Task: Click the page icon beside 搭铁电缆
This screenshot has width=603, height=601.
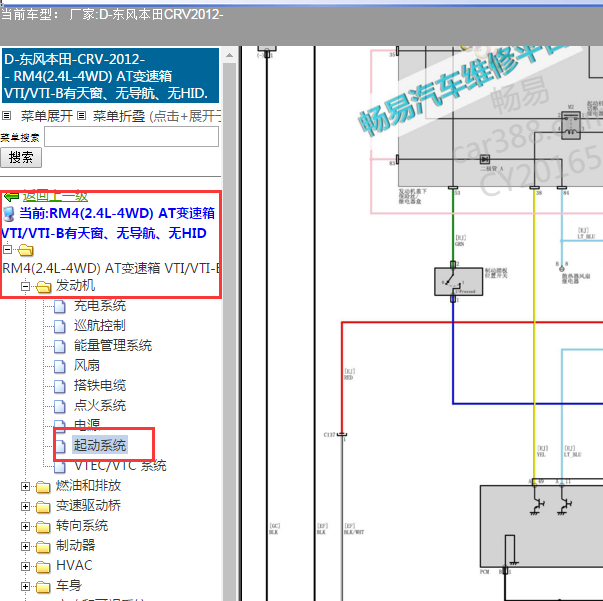Action: pos(60,386)
